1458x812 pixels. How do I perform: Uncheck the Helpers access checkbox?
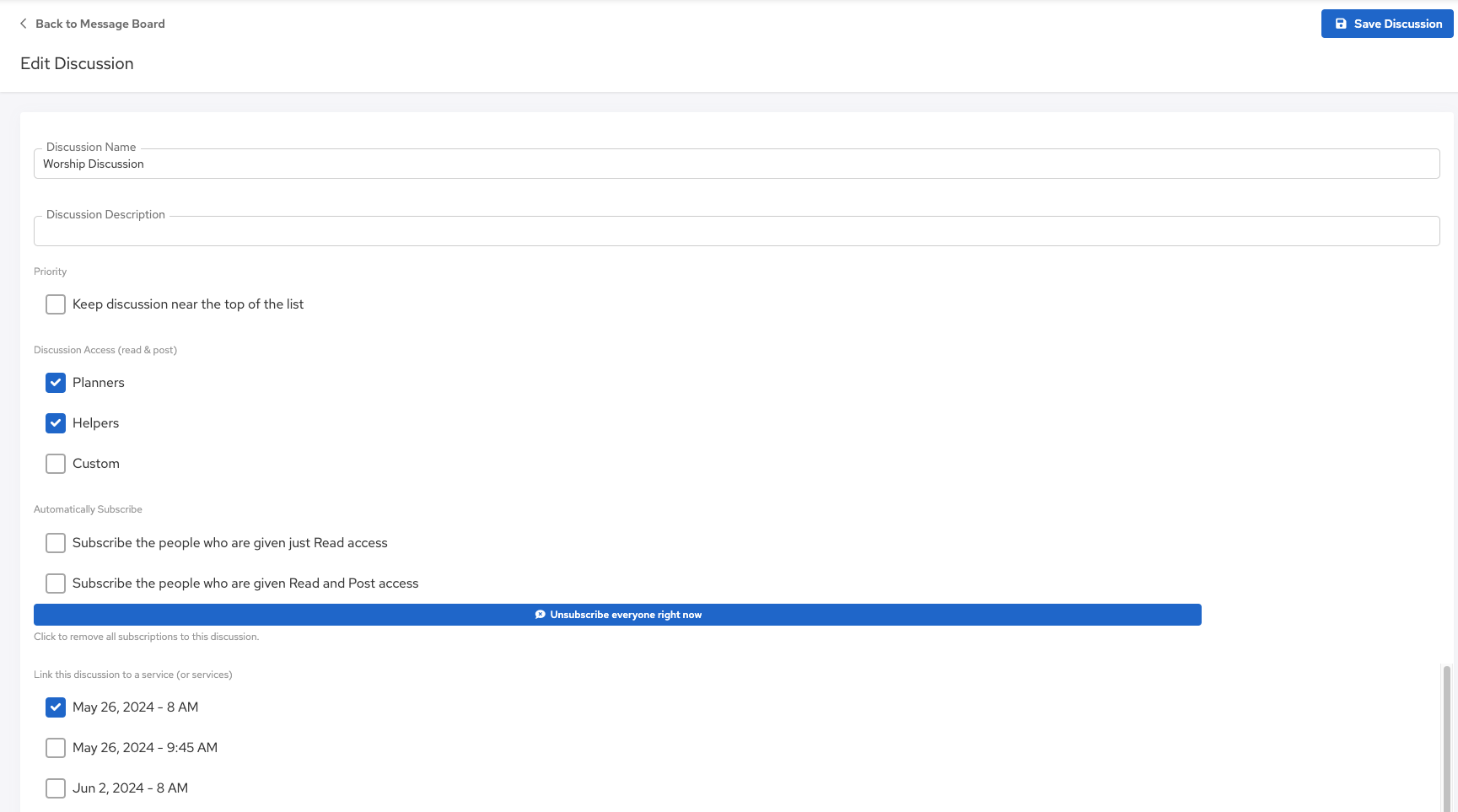pyautogui.click(x=56, y=423)
